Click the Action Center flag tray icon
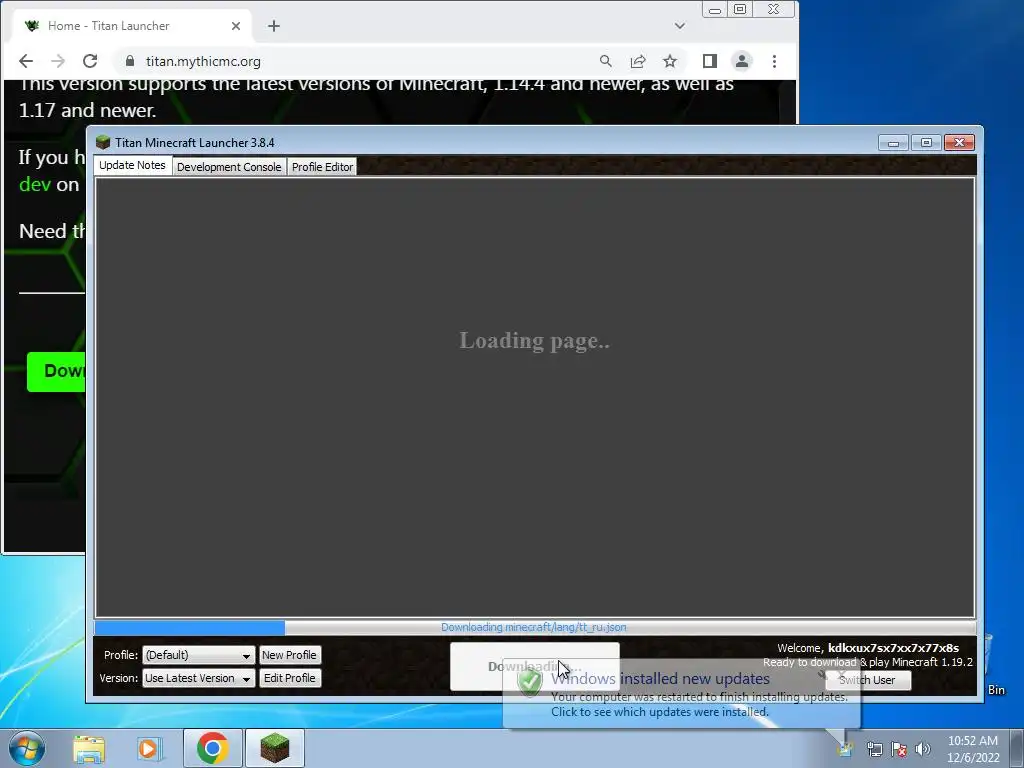The height and width of the screenshot is (768, 1024). point(899,749)
